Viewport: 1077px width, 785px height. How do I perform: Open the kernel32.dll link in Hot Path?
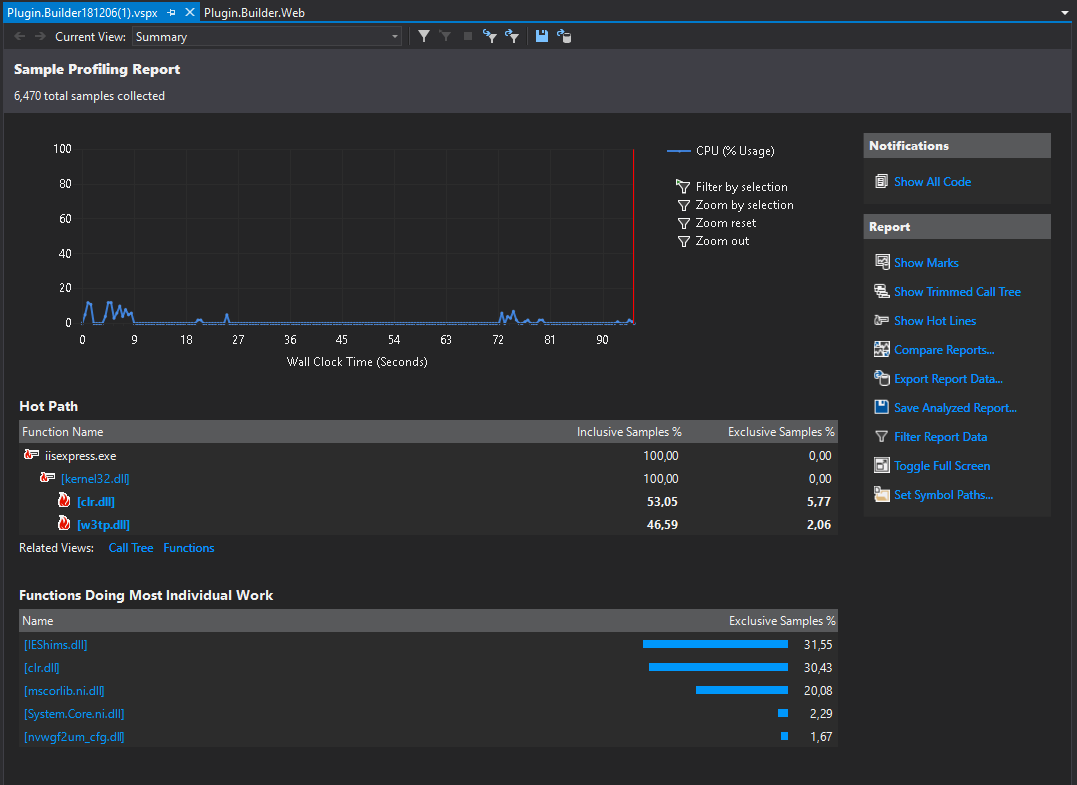click(x=95, y=478)
